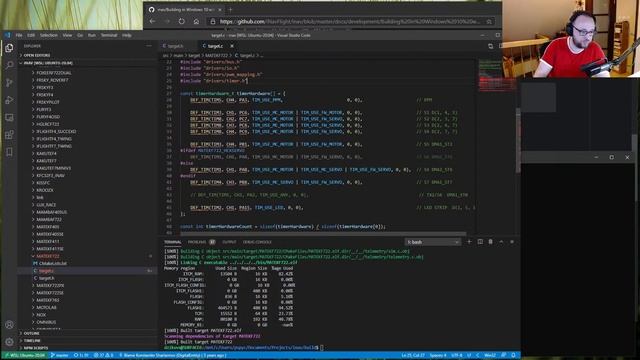Viewport: 640px width, 360px height.
Task: Open CMakeLists.txt in explorer tree
Action: pos(53,264)
